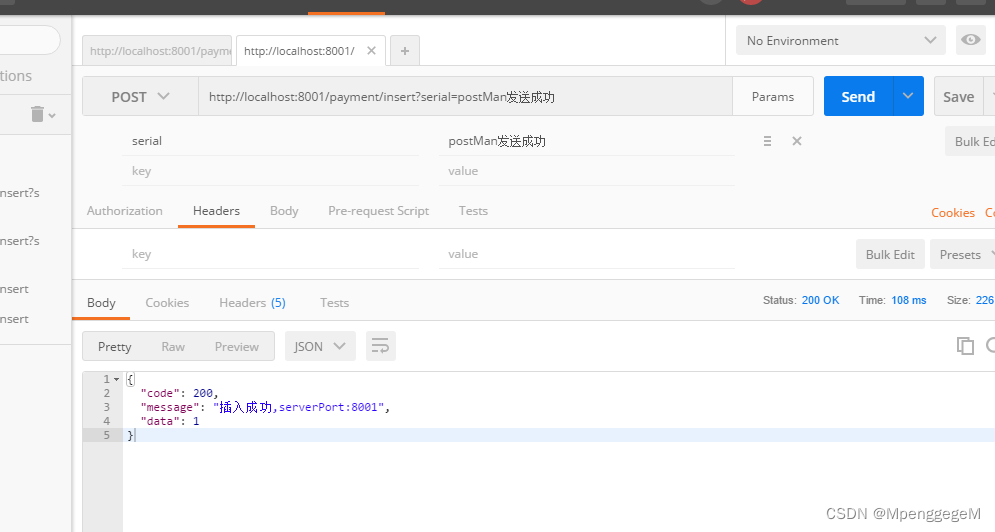The width and height of the screenshot is (995, 532).
Task: Send the request
Action: (x=858, y=96)
